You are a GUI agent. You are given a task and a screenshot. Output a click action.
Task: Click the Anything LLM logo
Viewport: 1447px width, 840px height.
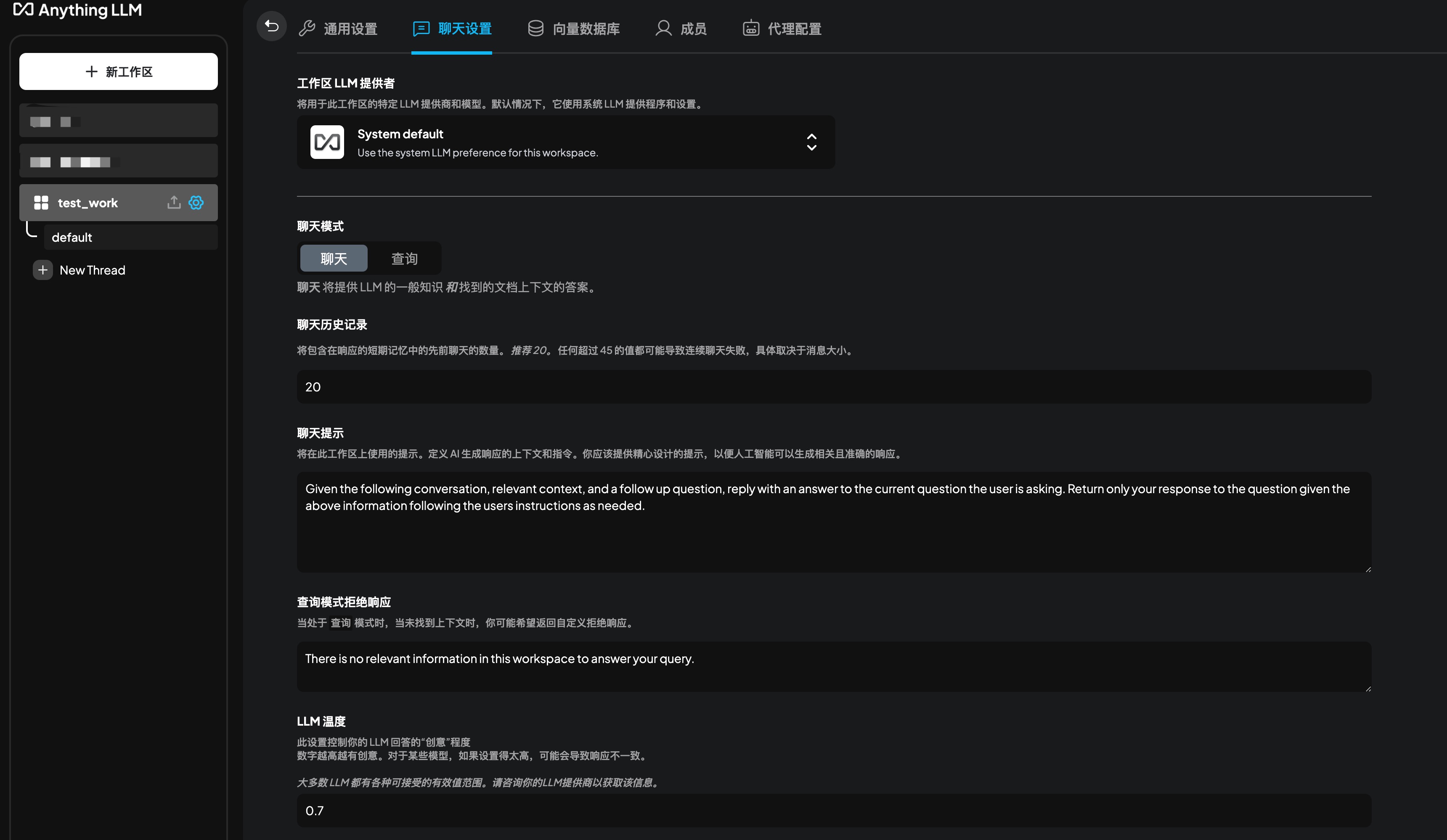(x=77, y=10)
